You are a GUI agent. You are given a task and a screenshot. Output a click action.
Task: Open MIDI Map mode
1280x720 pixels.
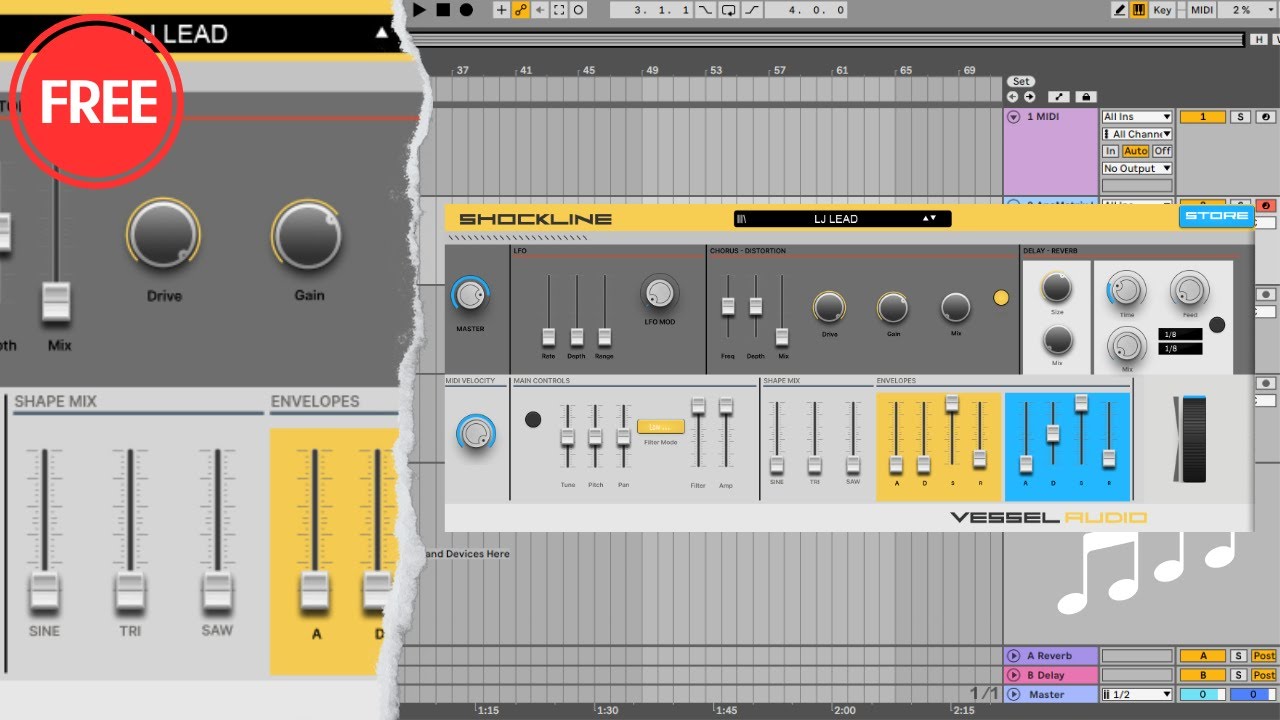point(1203,10)
